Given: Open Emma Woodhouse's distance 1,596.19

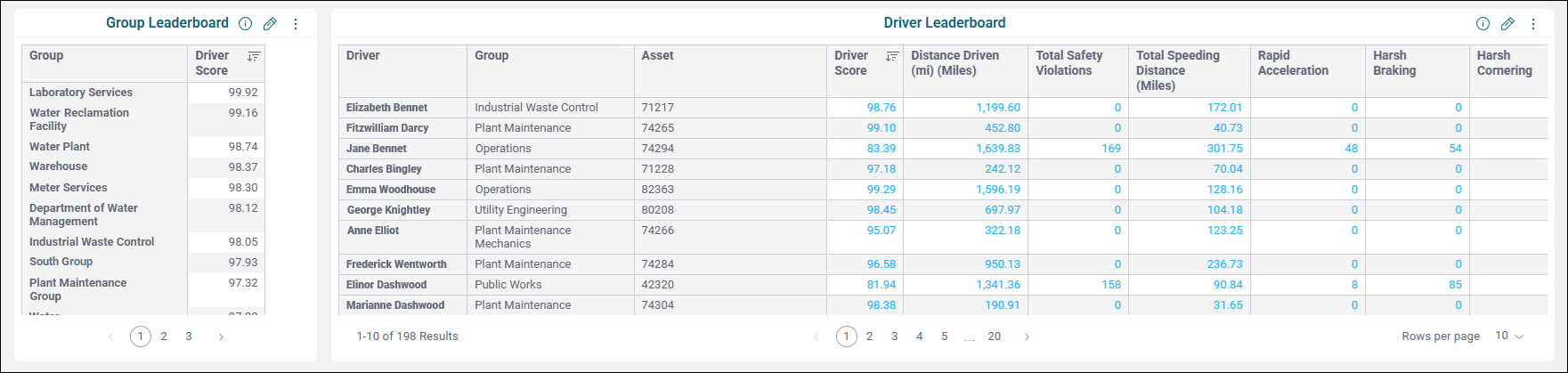Looking at the screenshot, I should (998, 190).
